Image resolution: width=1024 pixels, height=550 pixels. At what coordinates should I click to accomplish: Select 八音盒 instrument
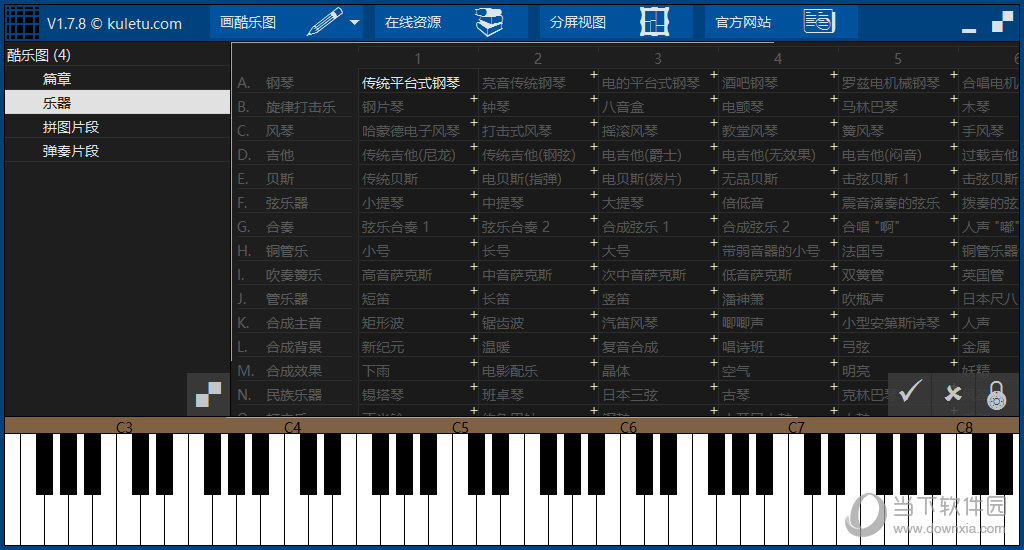click(x=623, y=107)
